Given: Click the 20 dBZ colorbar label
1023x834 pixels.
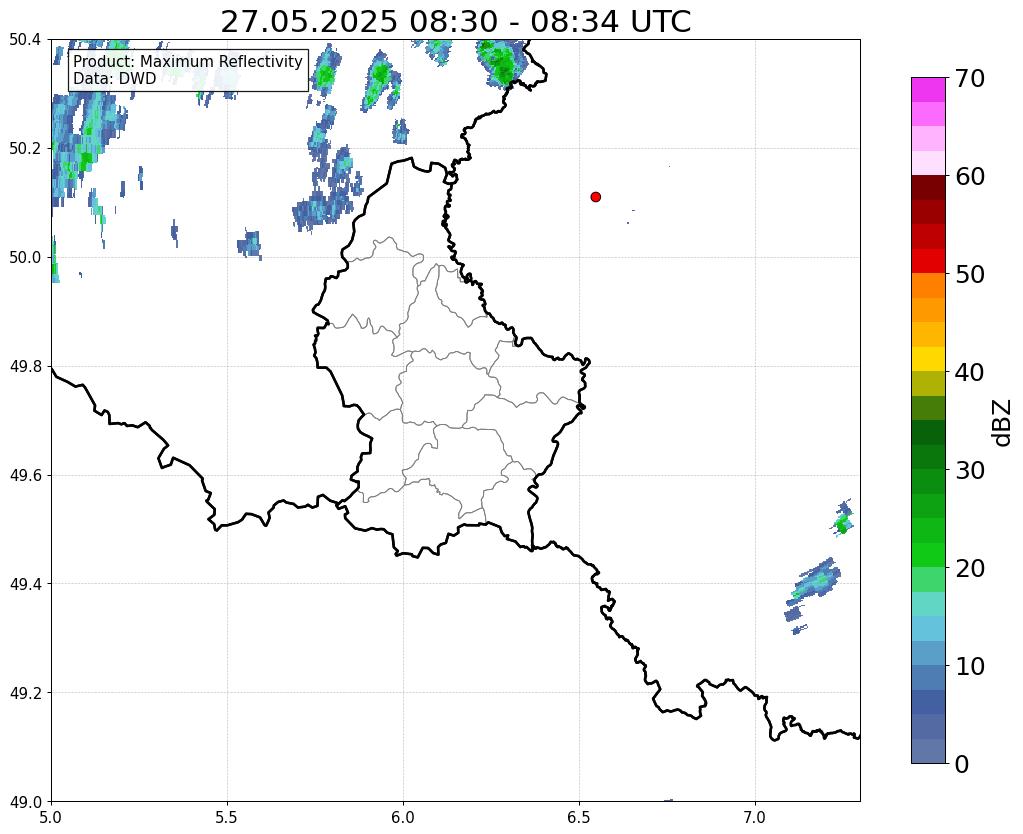Looking at the screenshot, I should [970, 568].
